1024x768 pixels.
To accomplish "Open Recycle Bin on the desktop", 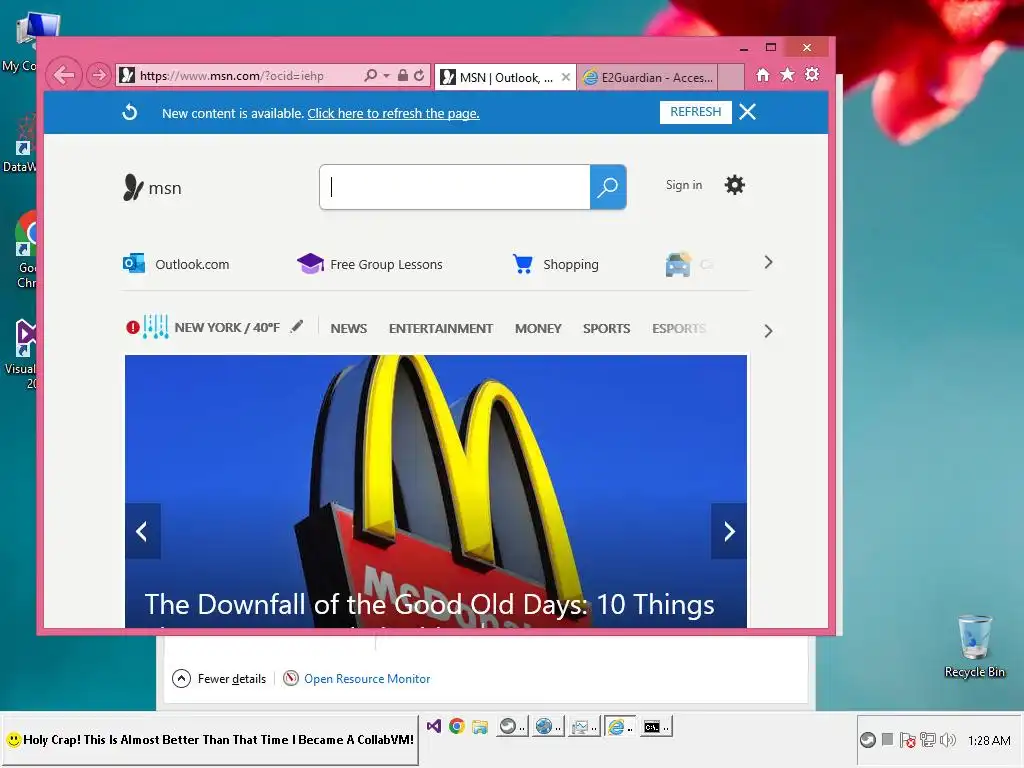I will tap(974, 647).
